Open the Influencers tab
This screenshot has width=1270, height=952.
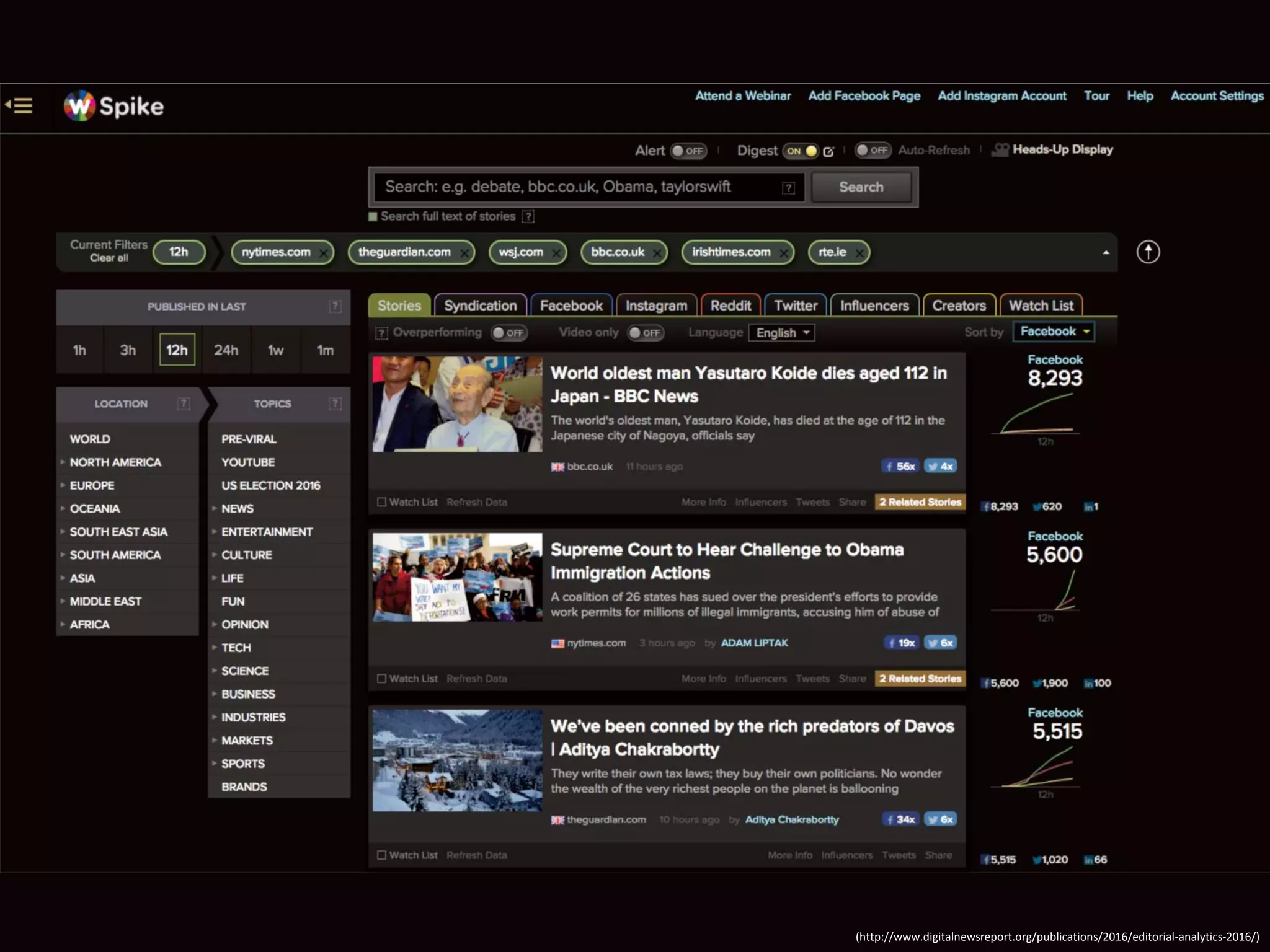[874, 306]
